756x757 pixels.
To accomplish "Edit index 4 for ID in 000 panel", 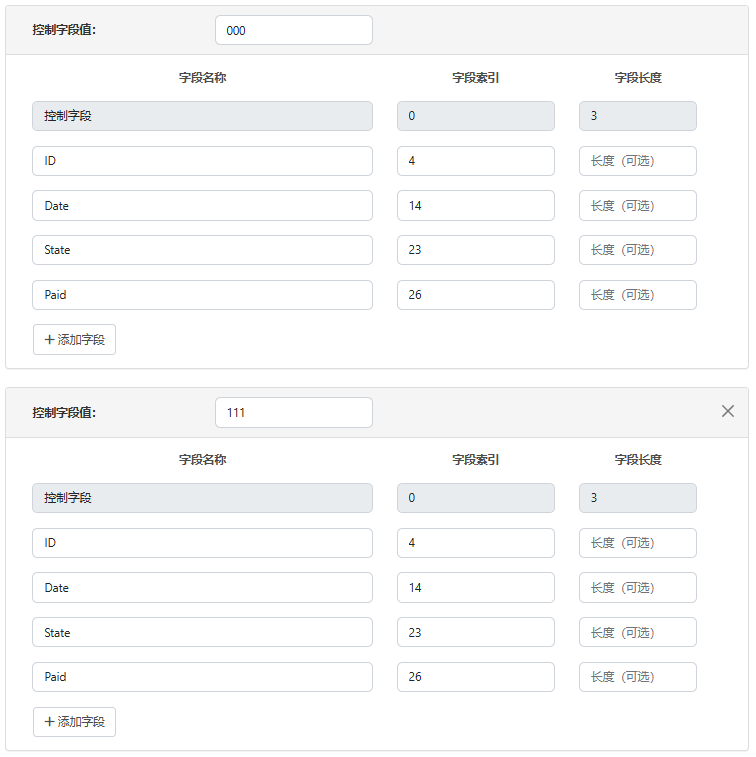I will coord(475,161).
